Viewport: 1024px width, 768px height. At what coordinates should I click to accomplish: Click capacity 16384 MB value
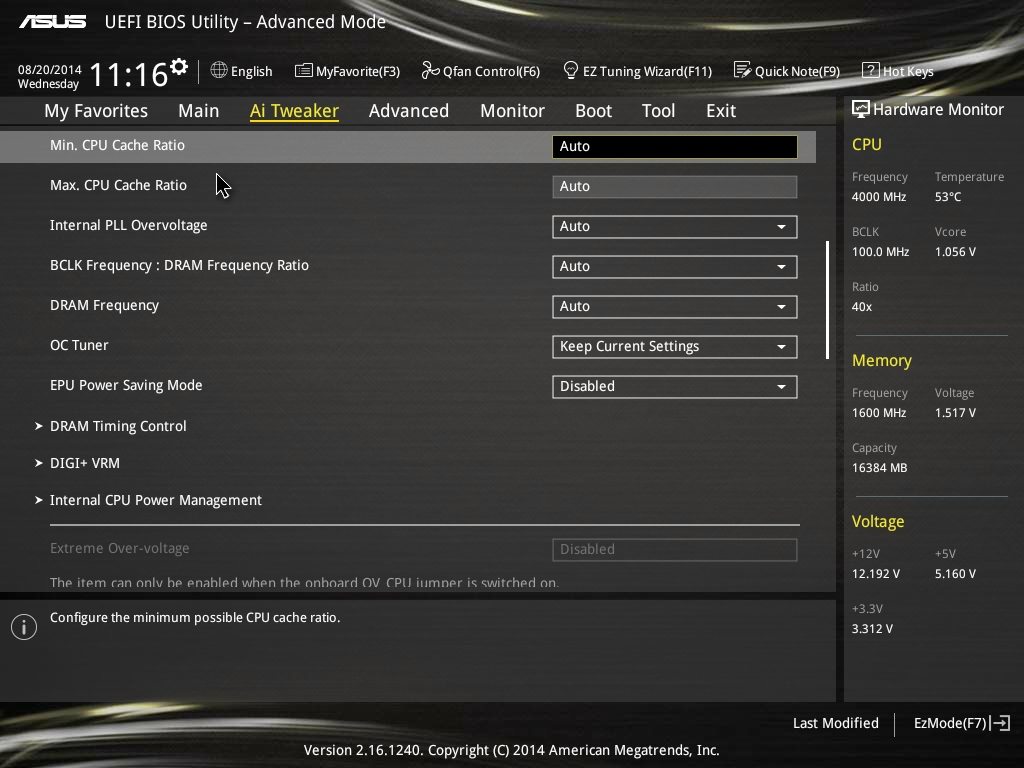coord(879,468)
